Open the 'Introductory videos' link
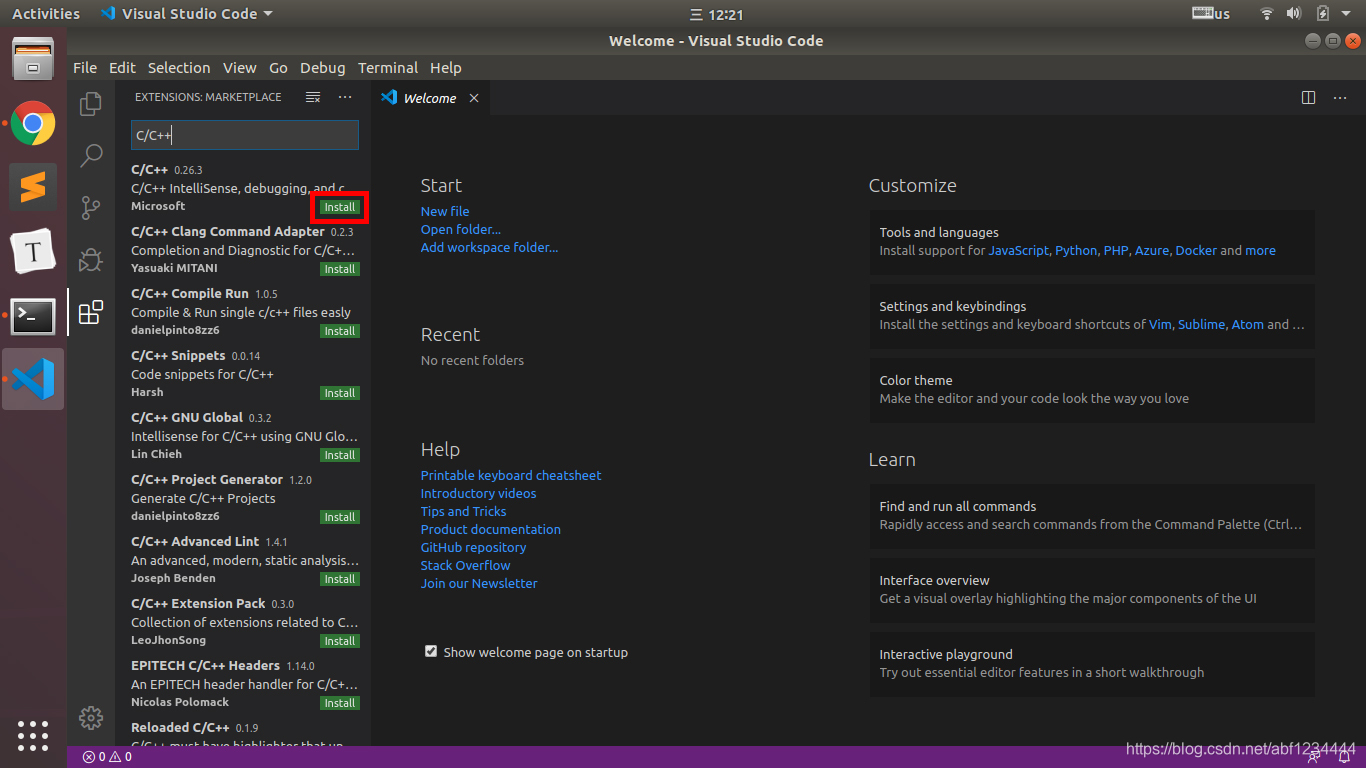 click(478, 493)
